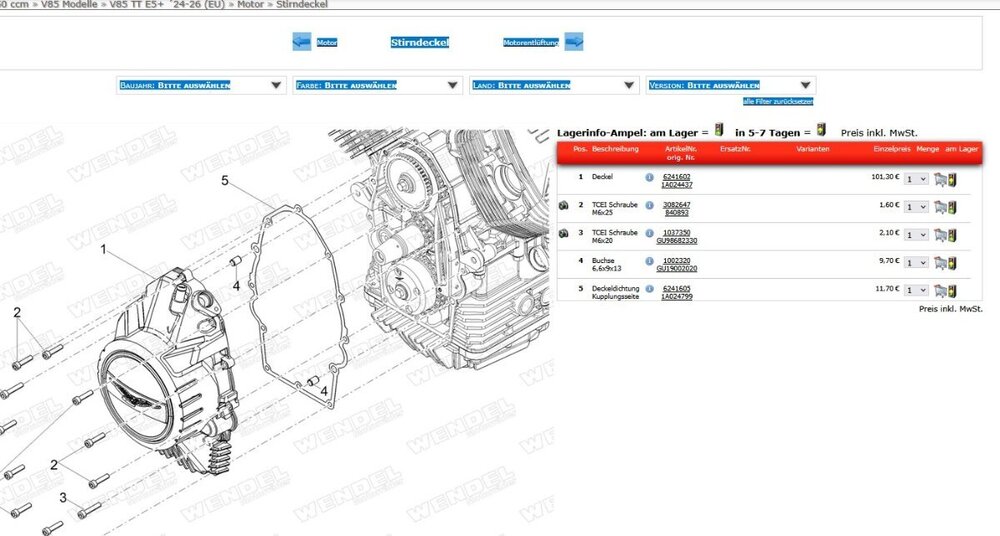Add Deckeldichtung Kupplungsseite to cart
This screenshot has height=536, width=1000.
[x=940, y=291]
